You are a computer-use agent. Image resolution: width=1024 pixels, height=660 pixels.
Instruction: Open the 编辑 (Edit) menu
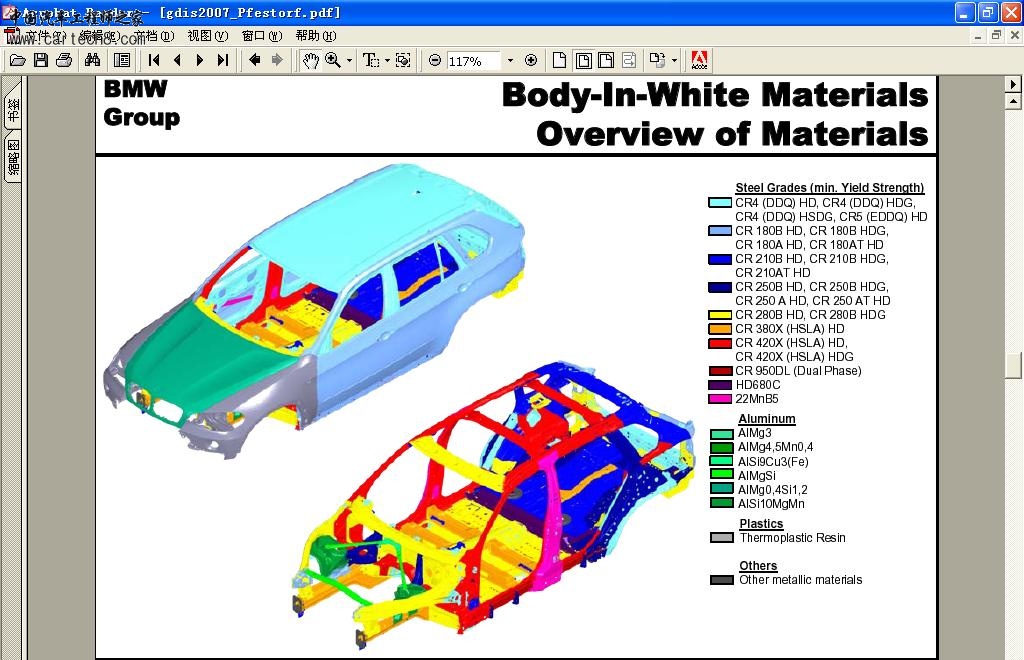tap(99, 36)
